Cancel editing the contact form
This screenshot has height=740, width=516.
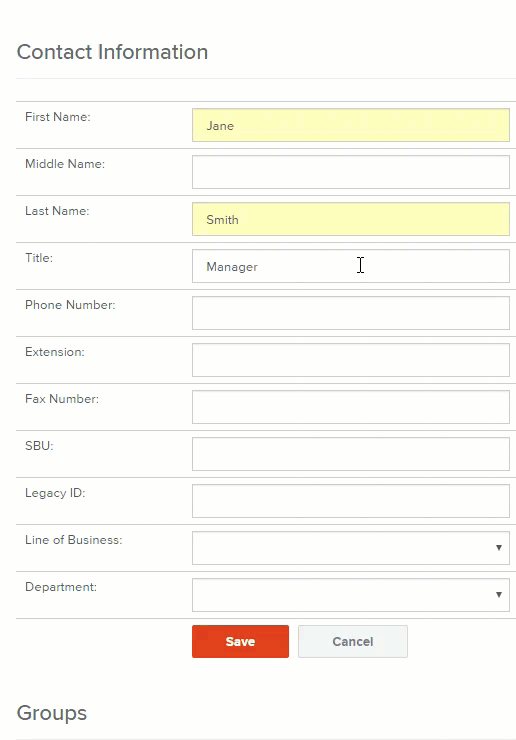coord(353,641)
